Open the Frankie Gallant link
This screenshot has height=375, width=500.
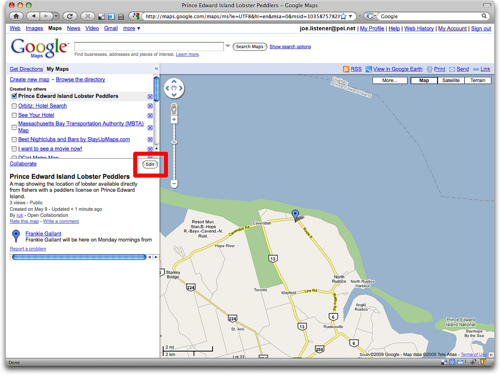pyautogui.click(x=43, y=233)
